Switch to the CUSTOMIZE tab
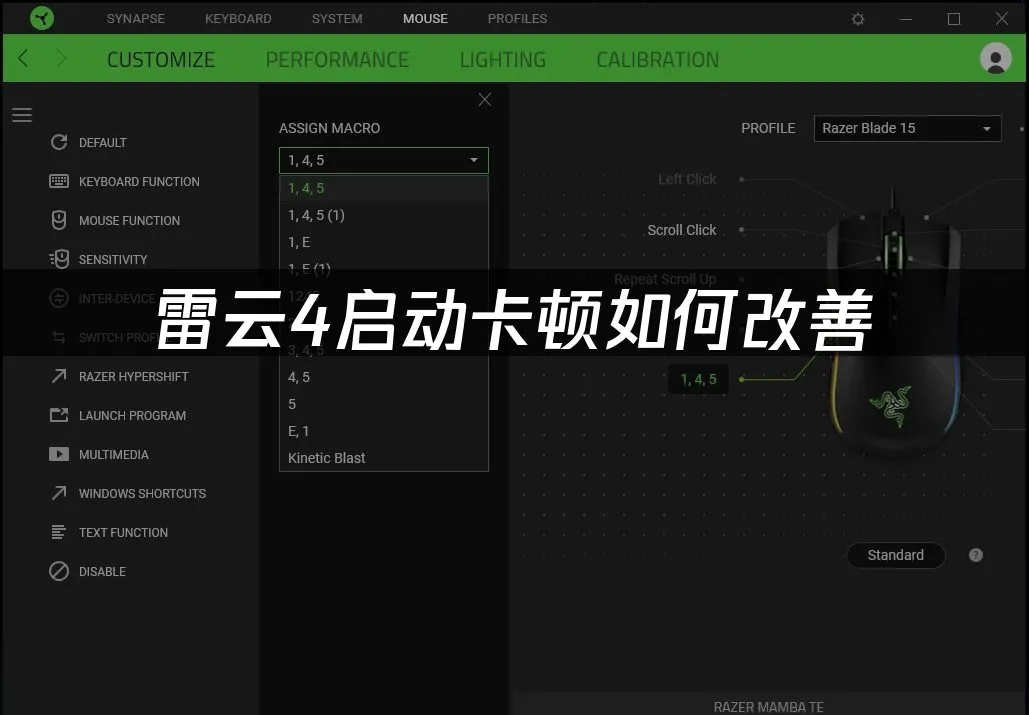The image size is (1029, 715). tap(161, 60)
